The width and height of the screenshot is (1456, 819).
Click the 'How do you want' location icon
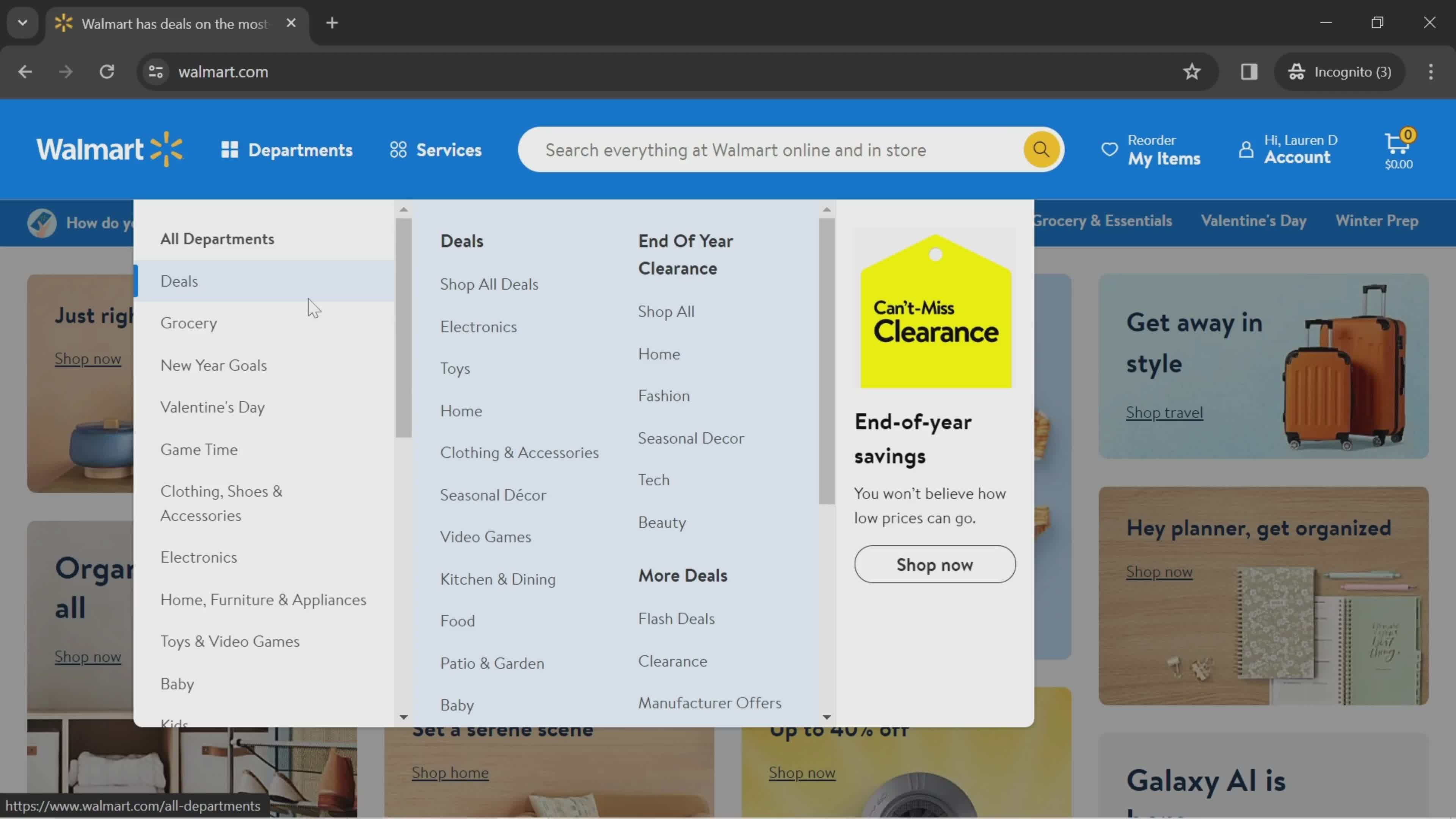[42, 223]
